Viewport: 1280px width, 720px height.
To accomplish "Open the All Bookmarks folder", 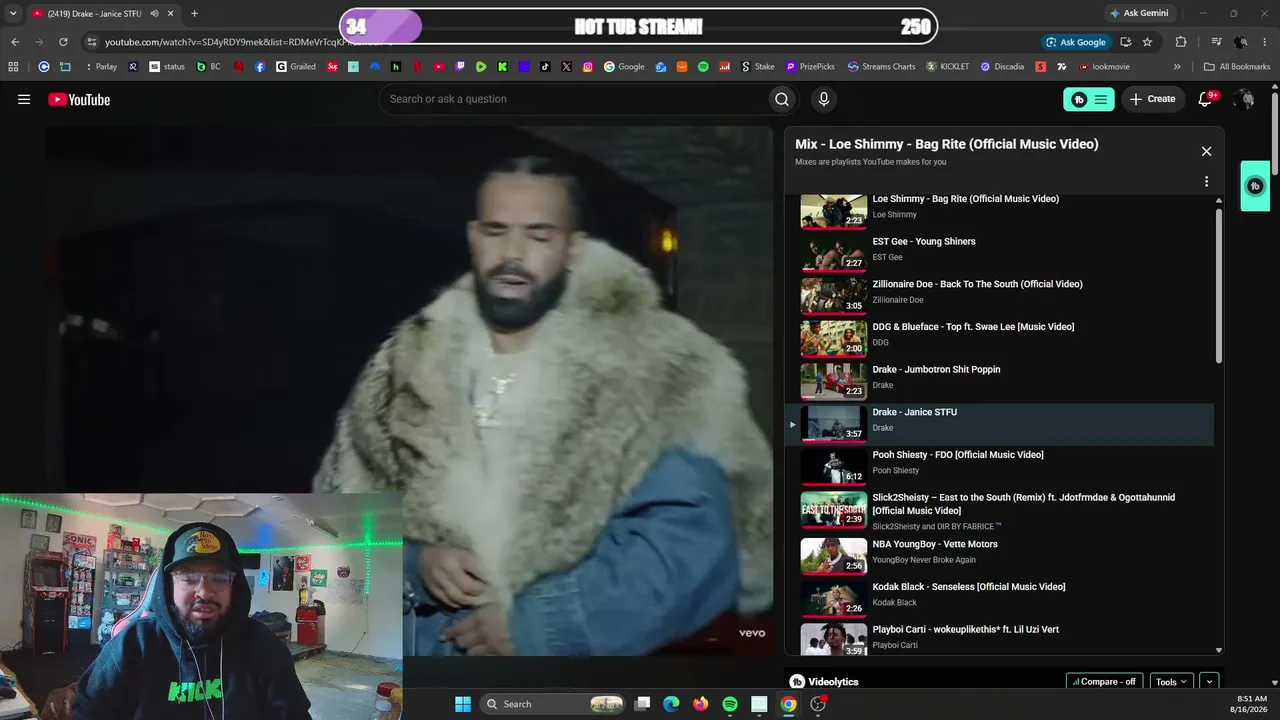I will click(1237, 67).
